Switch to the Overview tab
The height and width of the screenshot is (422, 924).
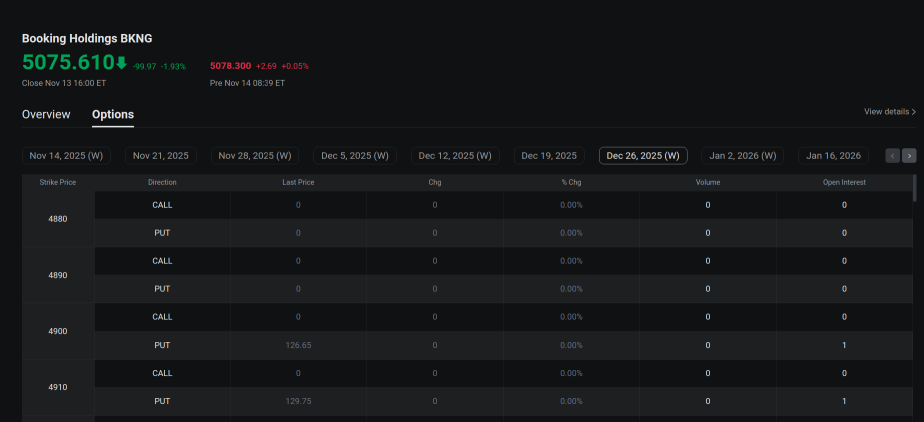point(46,114)
